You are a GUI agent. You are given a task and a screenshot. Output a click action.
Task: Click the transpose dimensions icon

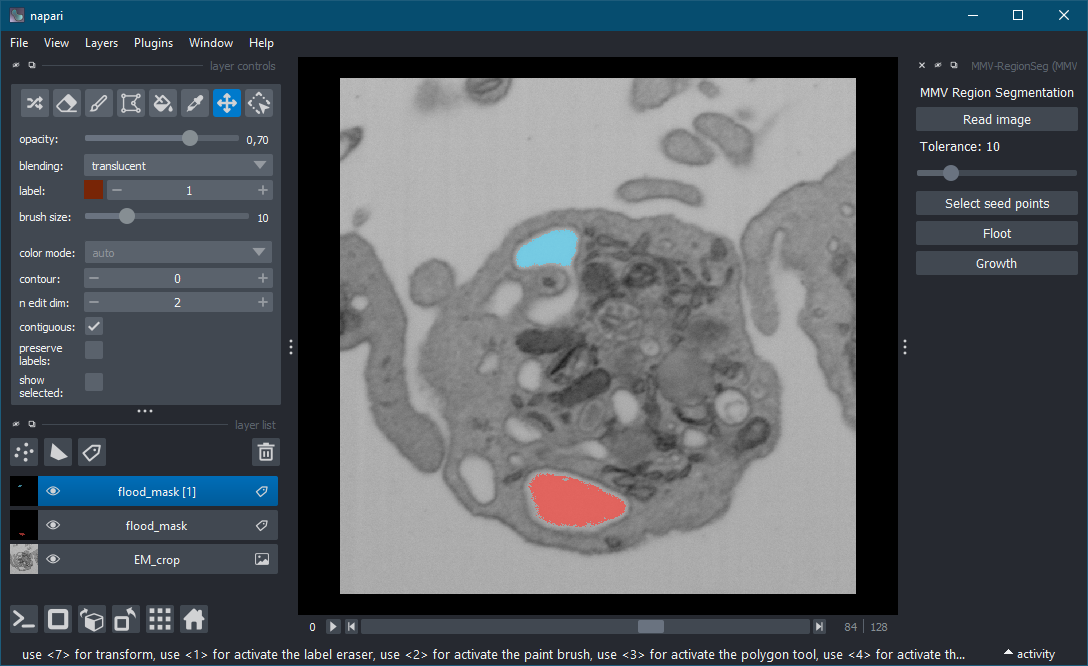click(126, 619)
